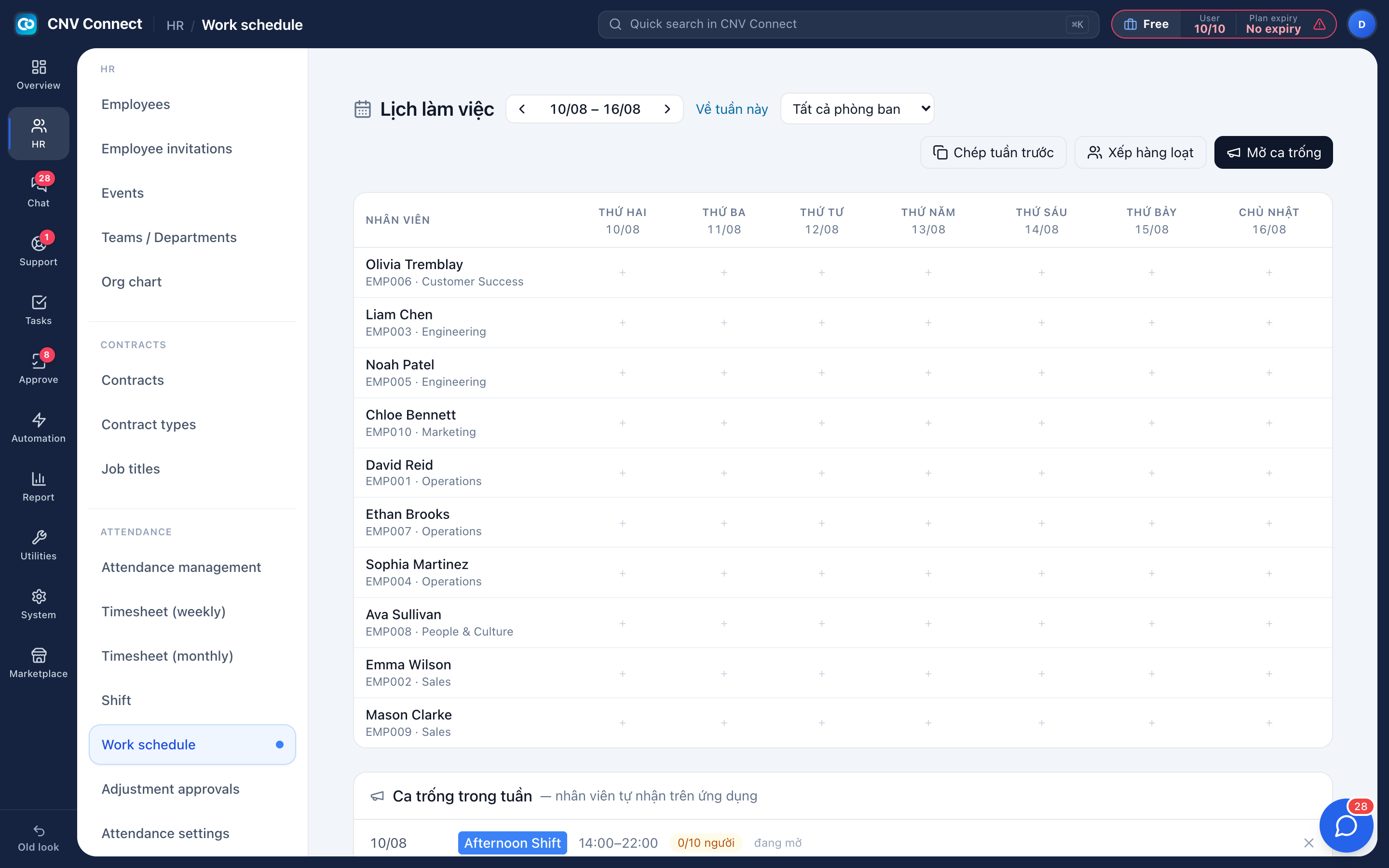1389x868 pixels.
Task: Add shift for David Reid on Thứ Sáu 14/08
Action: pos(1042,473)
